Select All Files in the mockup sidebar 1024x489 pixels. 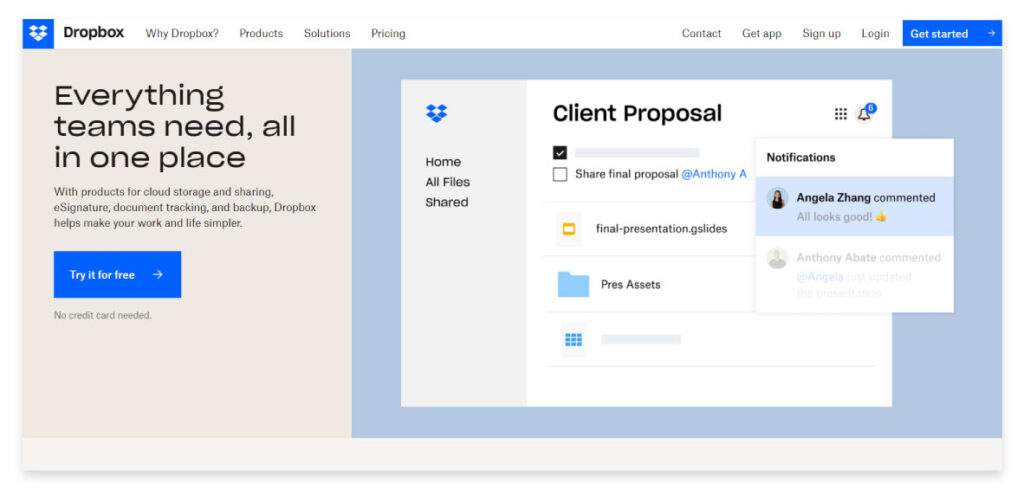(447, 182)
